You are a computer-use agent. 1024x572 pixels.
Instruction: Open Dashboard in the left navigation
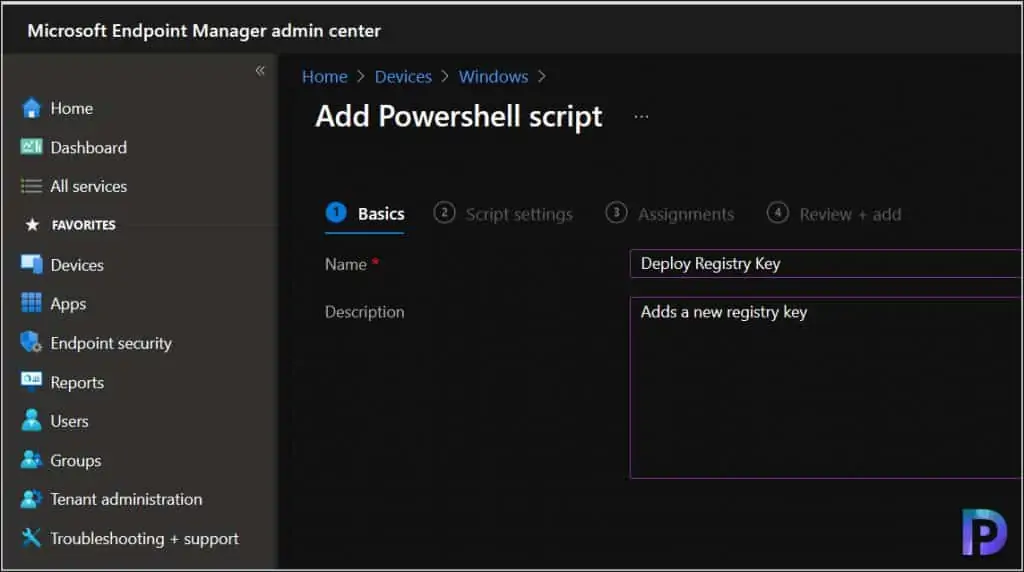[x=89, y=148]
